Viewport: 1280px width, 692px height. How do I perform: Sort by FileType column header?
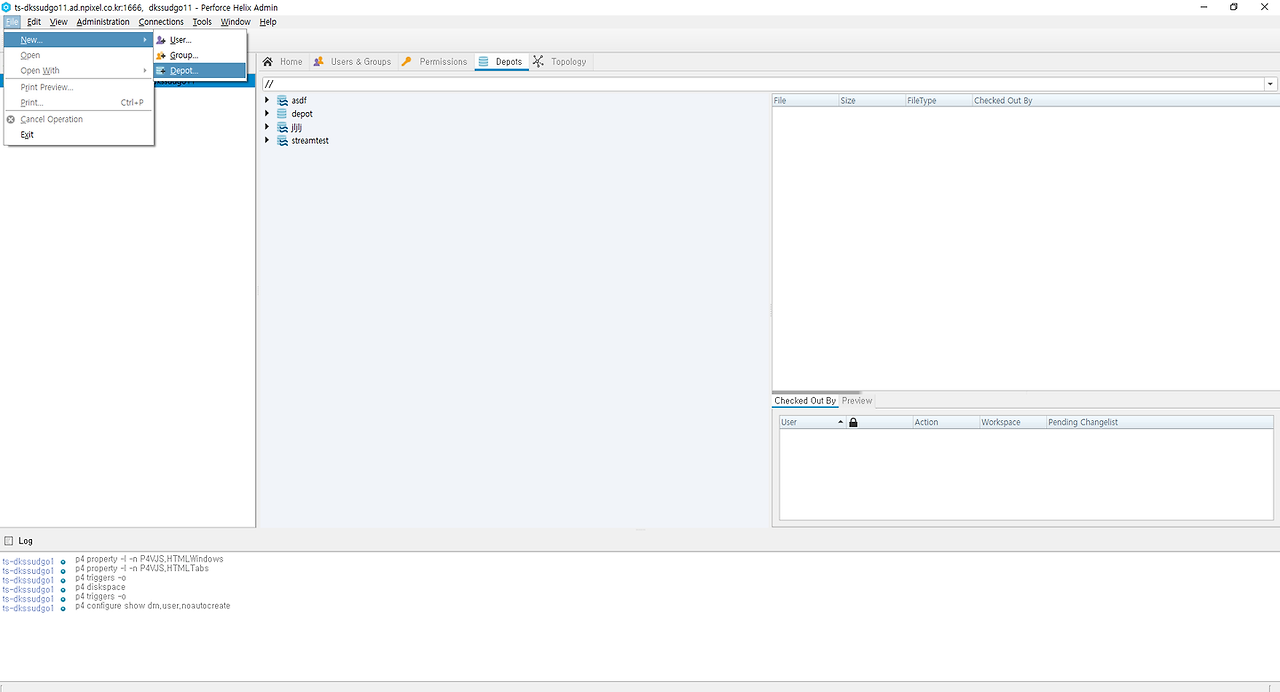938,101
